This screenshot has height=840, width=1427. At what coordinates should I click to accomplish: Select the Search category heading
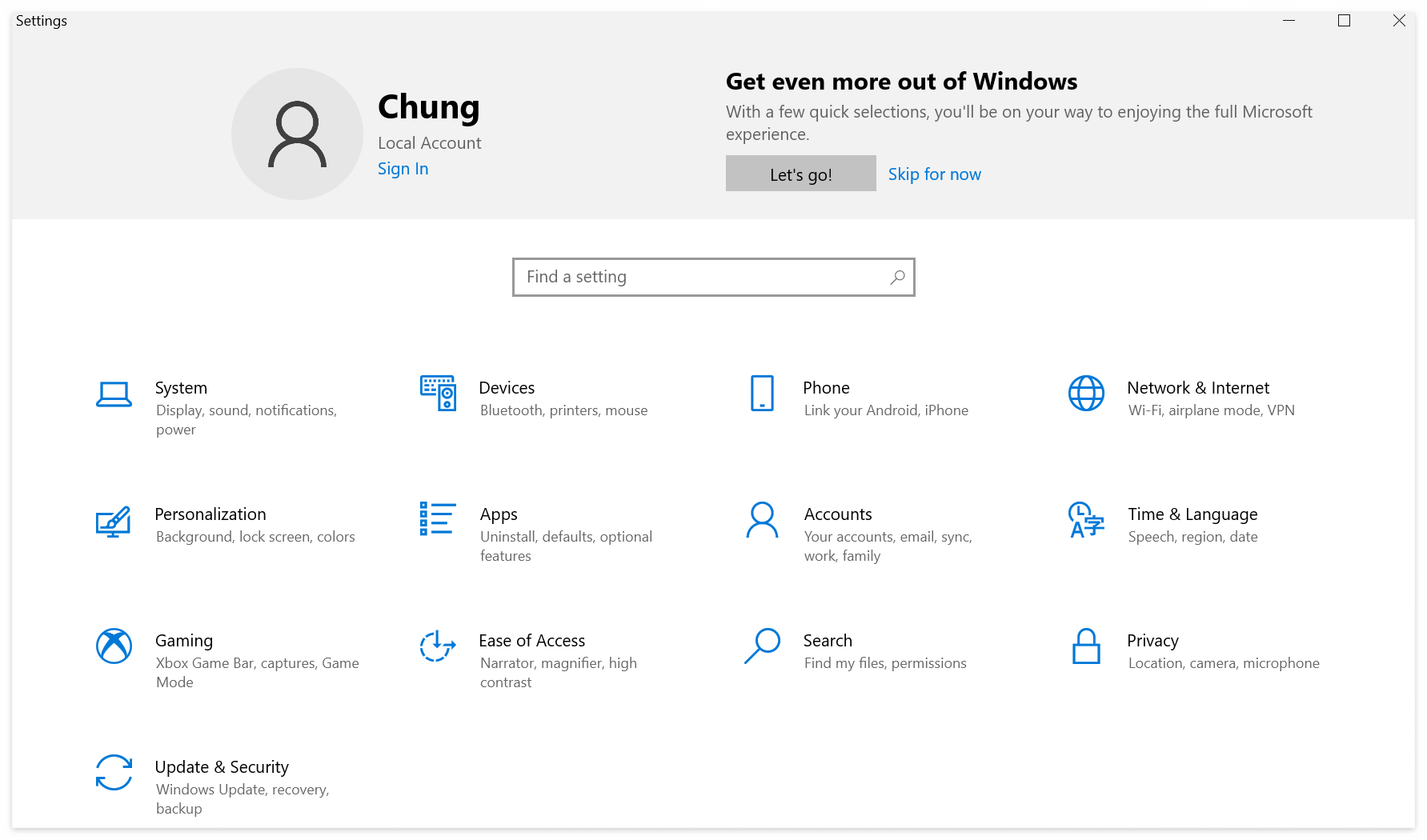(x=828, y=641)
